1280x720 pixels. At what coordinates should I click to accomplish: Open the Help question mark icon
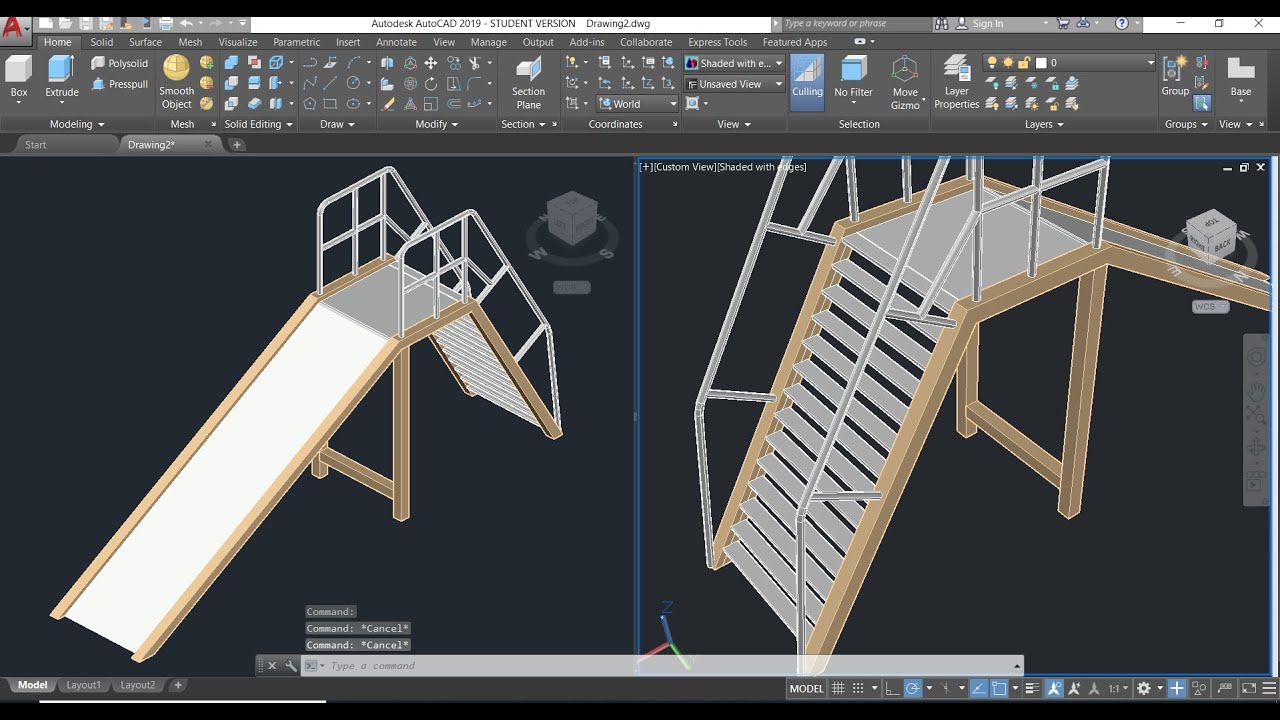coord(1121,23)
